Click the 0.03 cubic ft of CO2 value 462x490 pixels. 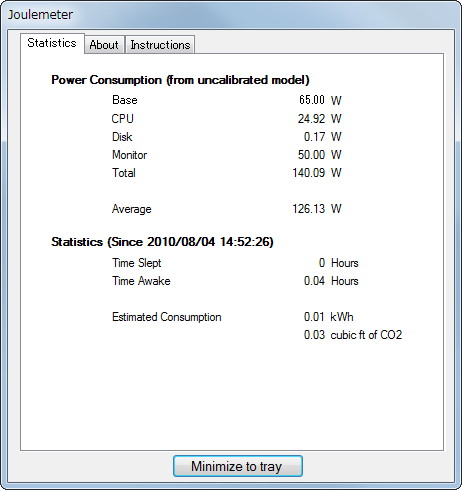[353, 335]
